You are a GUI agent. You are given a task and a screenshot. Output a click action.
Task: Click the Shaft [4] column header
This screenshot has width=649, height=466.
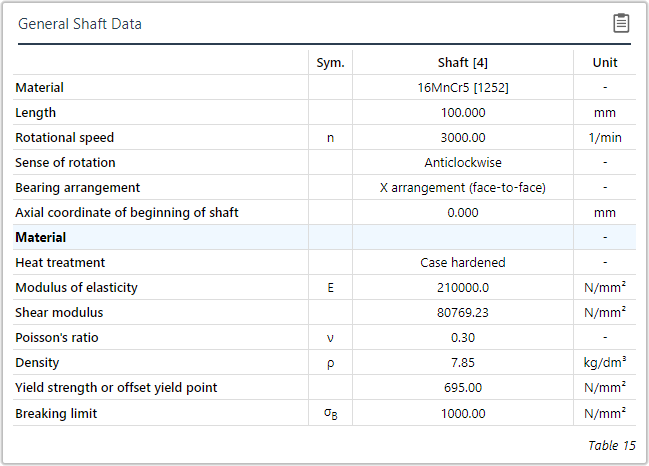pyautogui.click(x=463, y=62)
